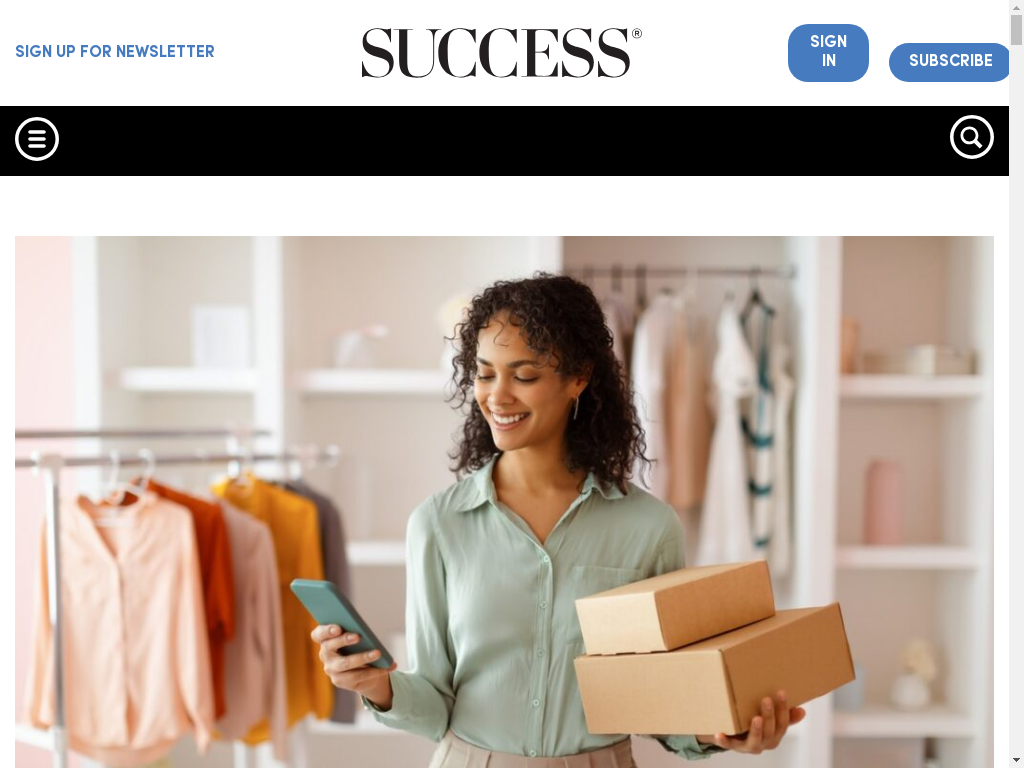Open the hamburger menu icon
The width and height of the screenshot is (1024, 768).
(37, 138)
